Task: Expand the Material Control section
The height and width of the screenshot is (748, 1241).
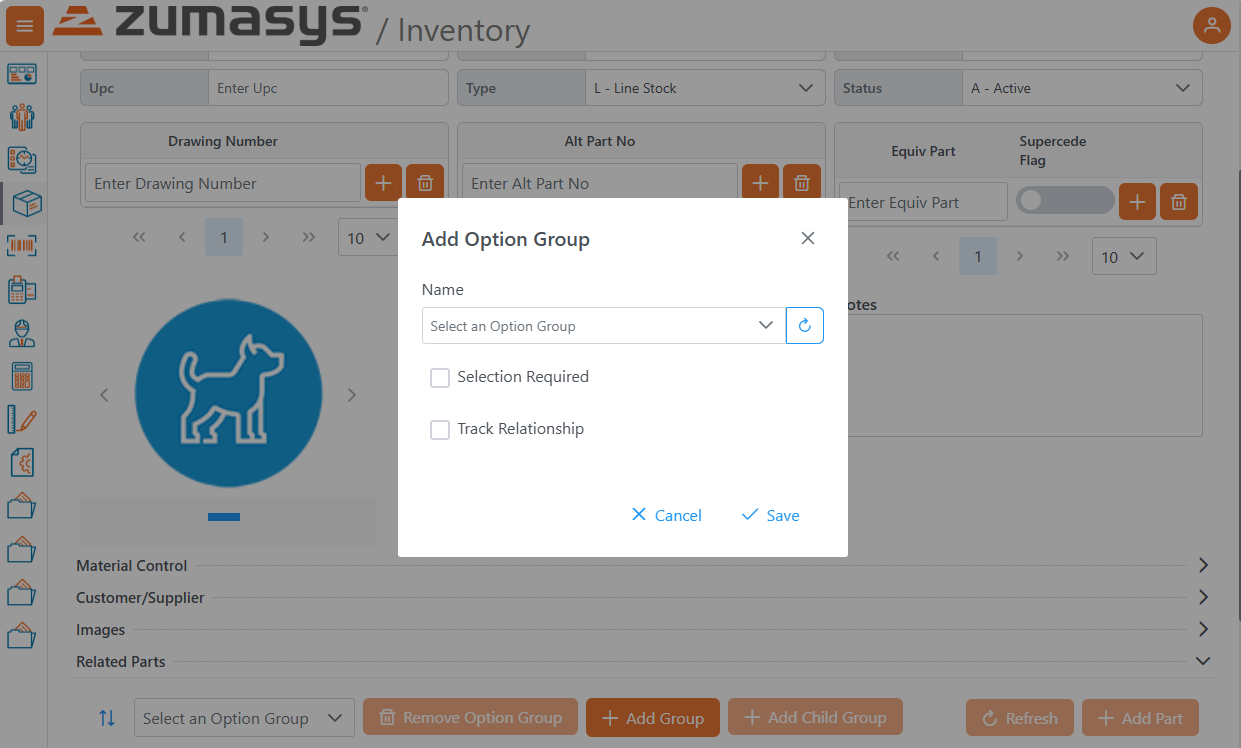Action: [1203, 565]
